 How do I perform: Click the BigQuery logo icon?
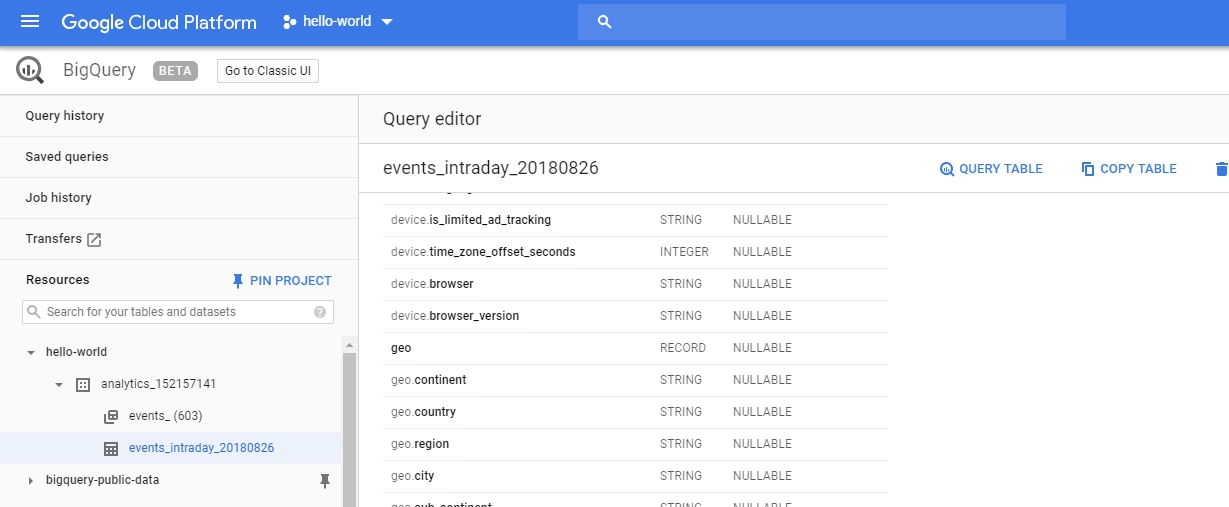[x=30, y=70]
